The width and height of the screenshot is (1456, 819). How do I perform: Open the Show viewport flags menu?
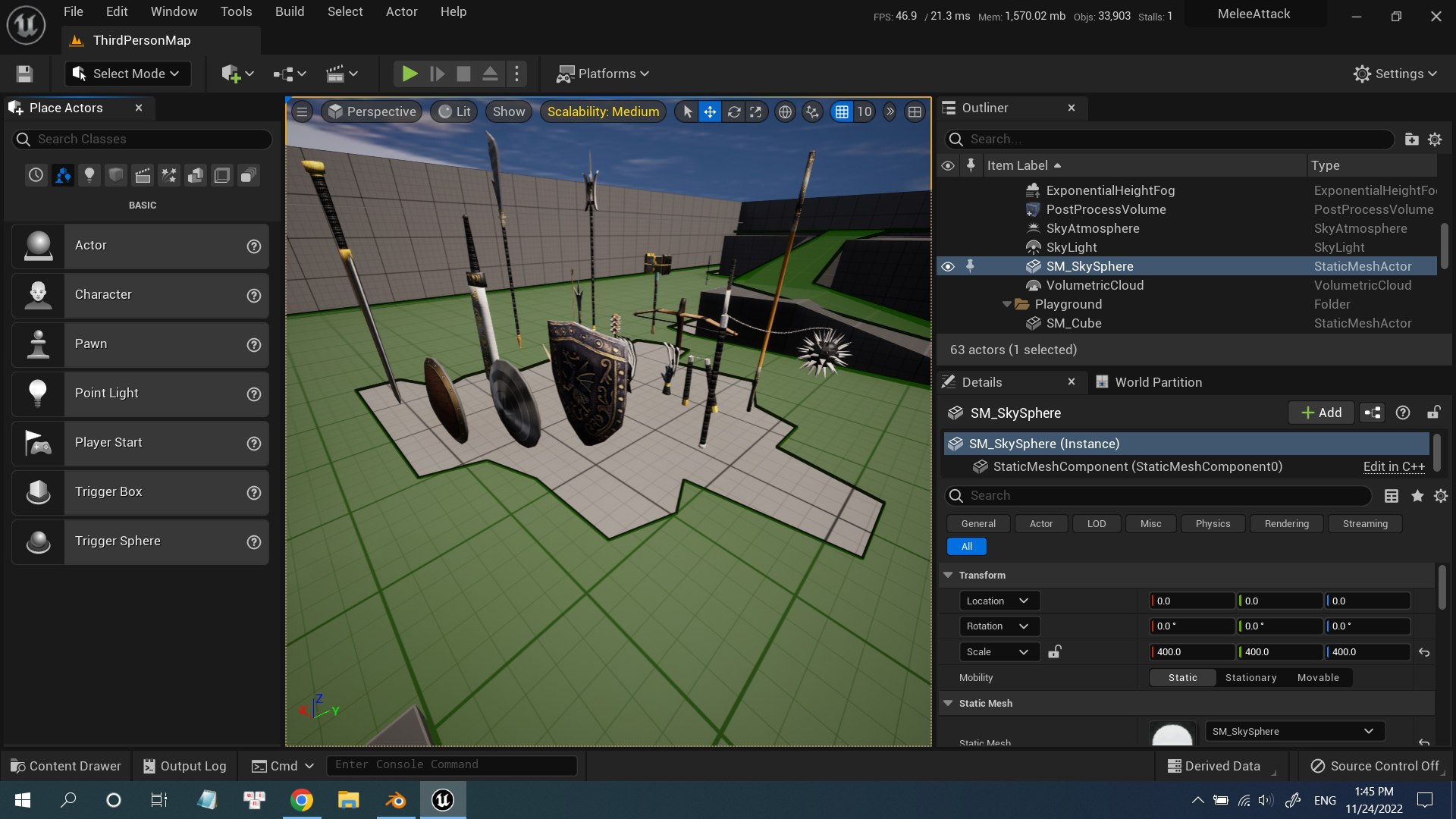coord(509,111)
